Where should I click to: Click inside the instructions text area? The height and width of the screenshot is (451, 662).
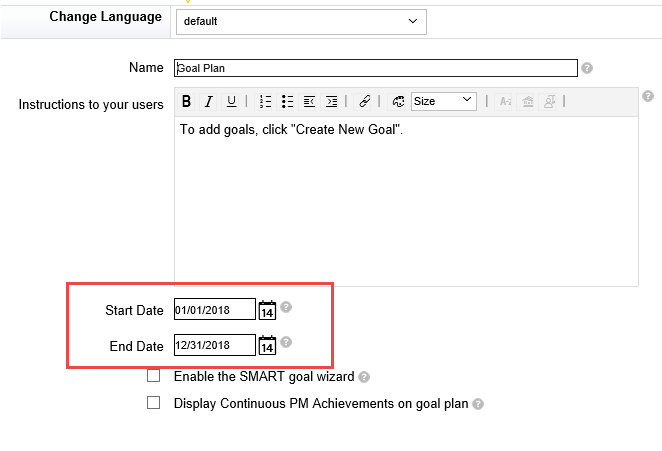click(406, 201)
